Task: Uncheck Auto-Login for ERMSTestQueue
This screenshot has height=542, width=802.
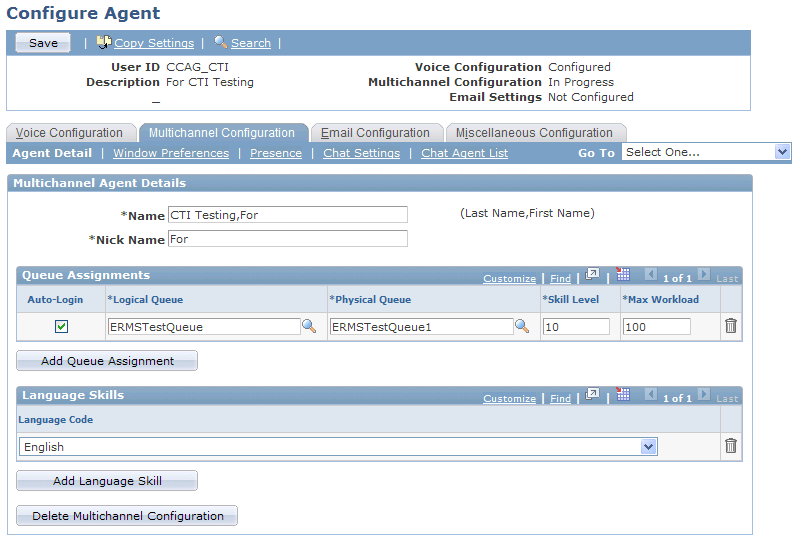Action: (61, 326)
